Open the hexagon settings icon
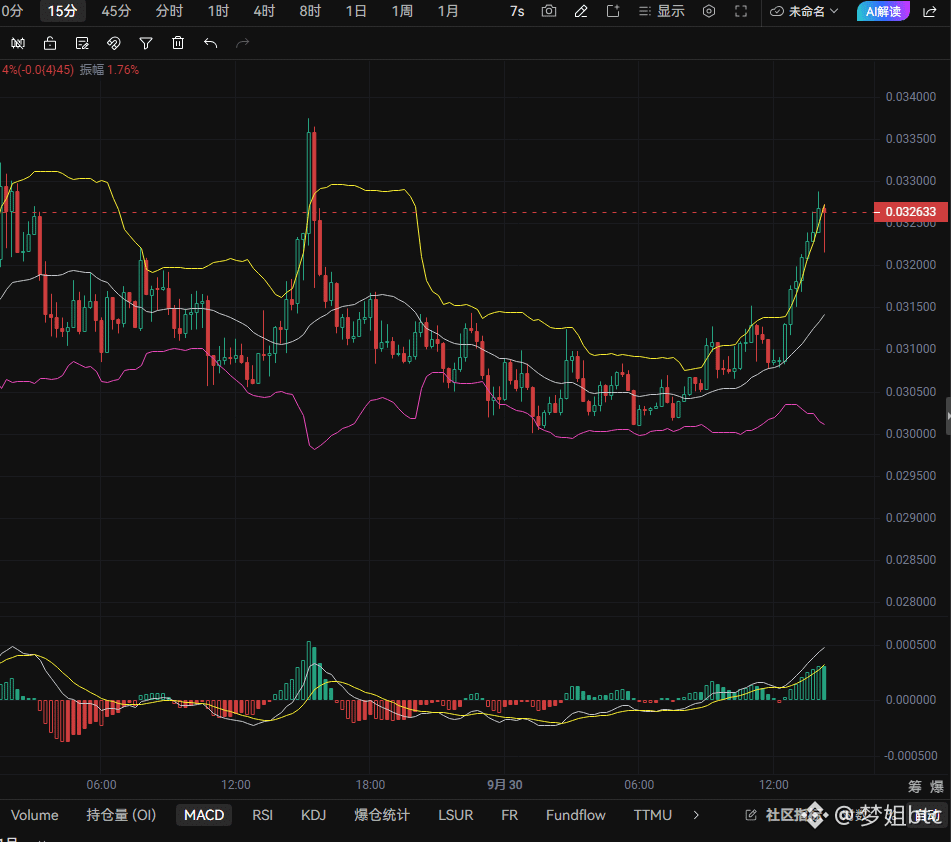 coord(709,11)
